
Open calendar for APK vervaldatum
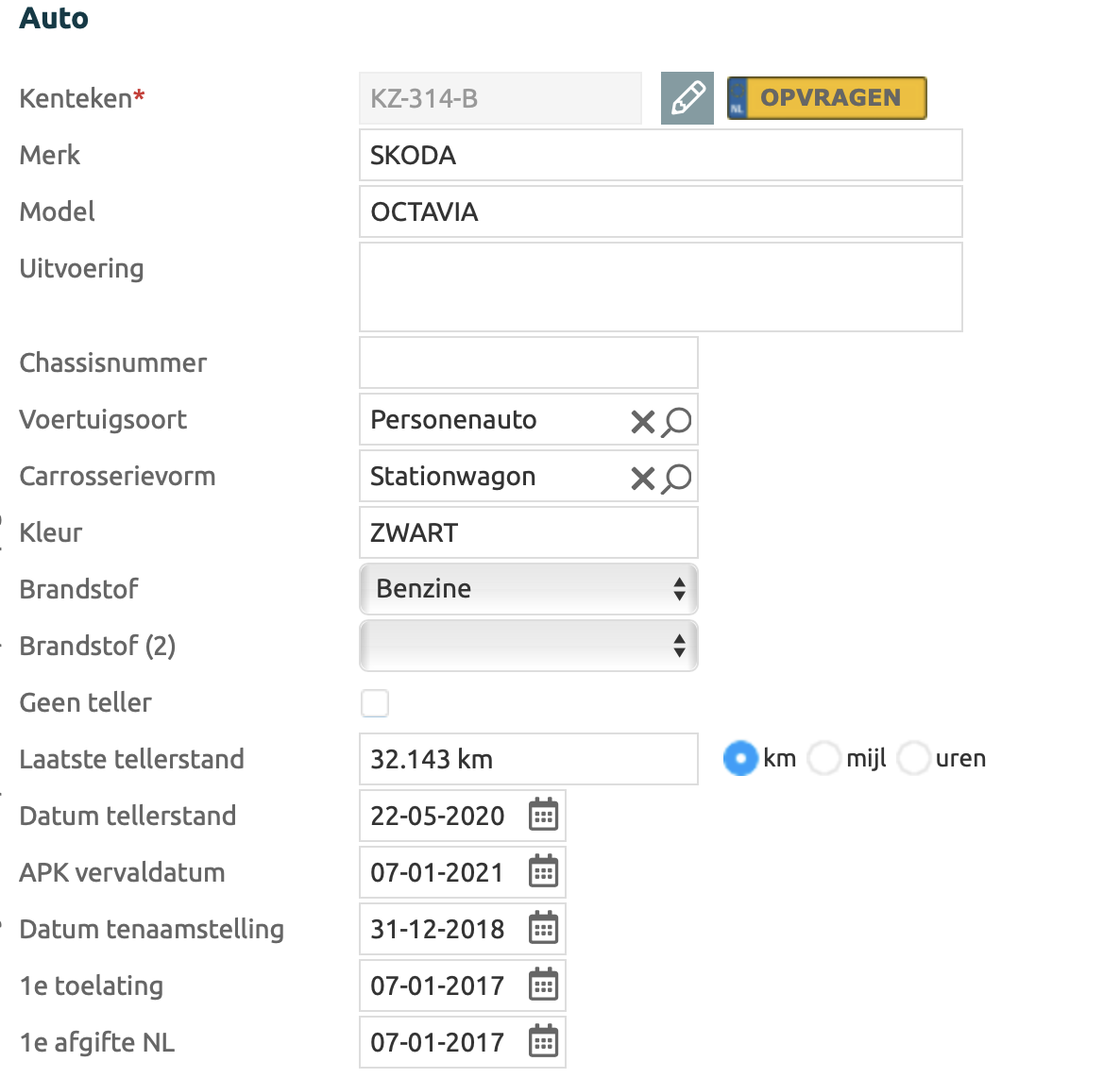point(543,872)
